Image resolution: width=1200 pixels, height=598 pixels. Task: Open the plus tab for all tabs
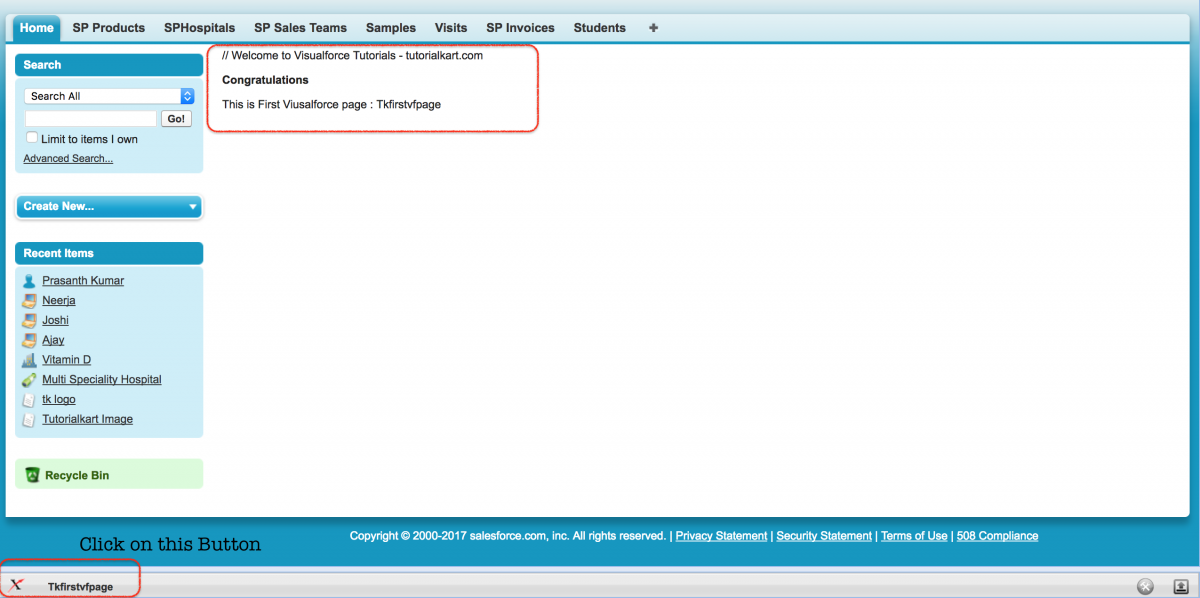coord(653,28)
